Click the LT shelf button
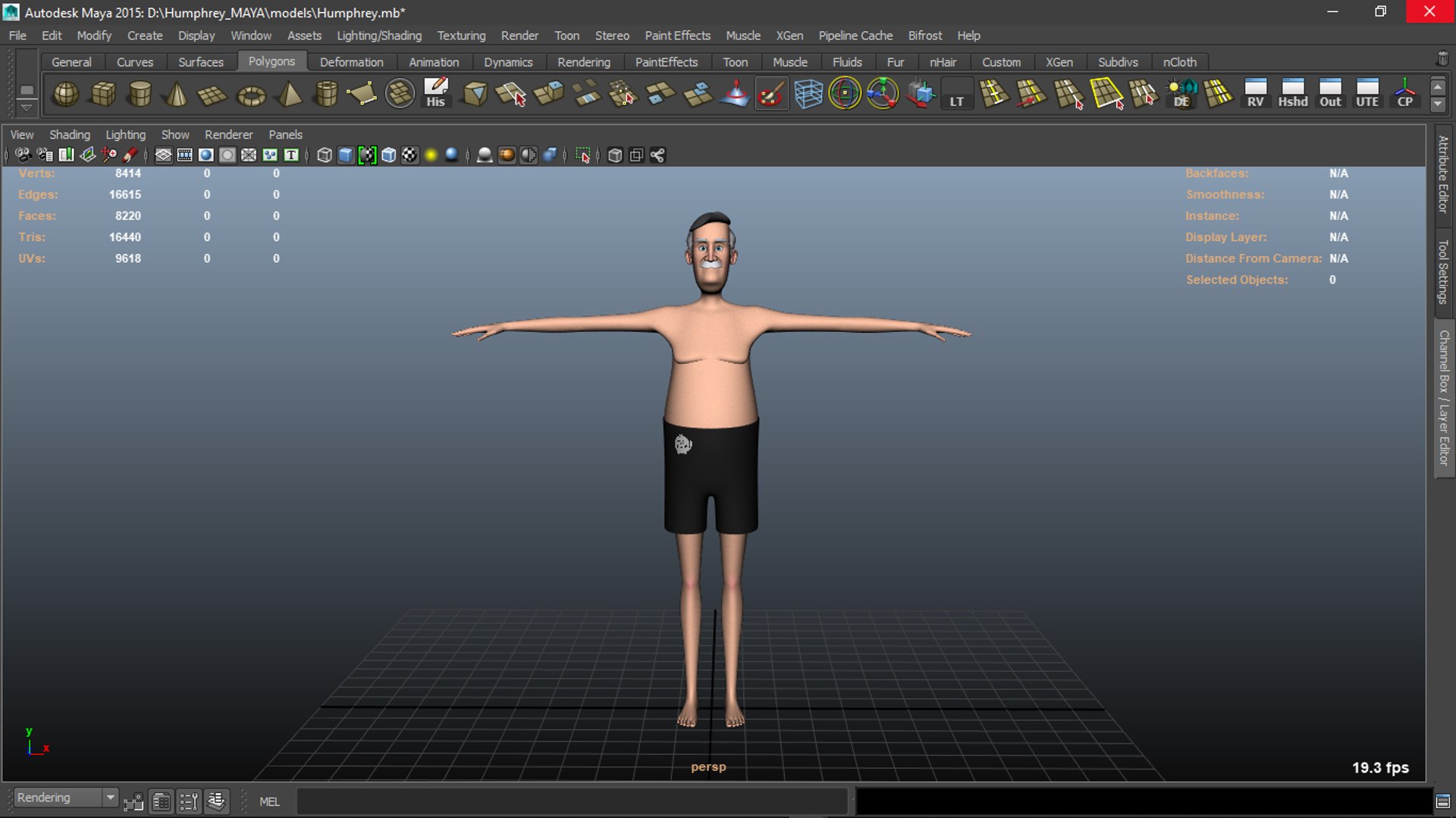Screen dimensions: 1456x818 click(957, 94)
